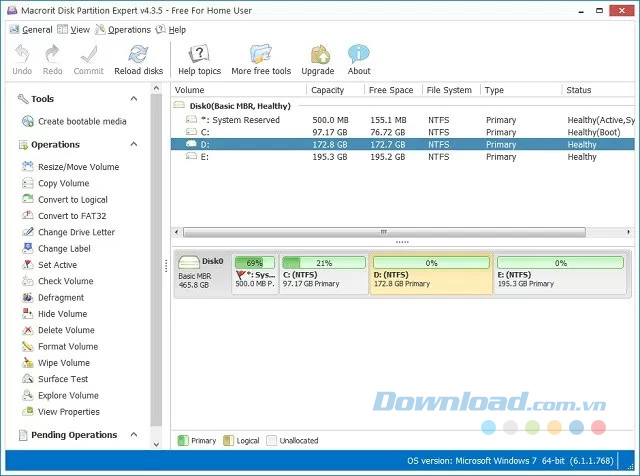Click Disk0 Basic MBR disk label in map

(x=202, y=273)
